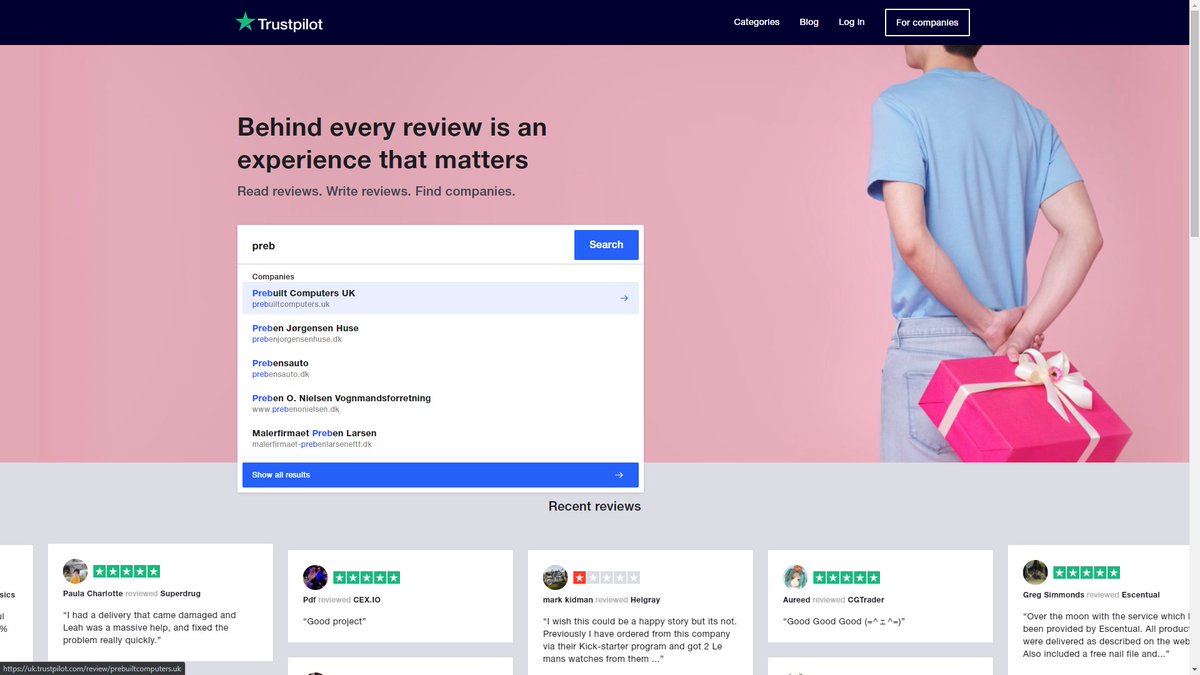
Task: Open the Prebensauto suggestion
Action: [440, 368]
